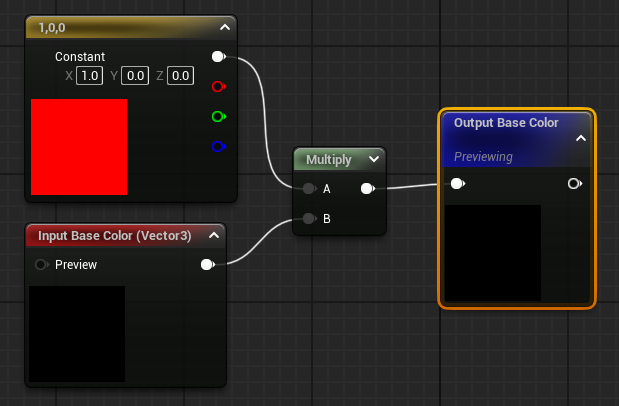This screenshot has height=406, width=619.
Task: Click the Multiply node's A input pin
Action: coord(309,188)
